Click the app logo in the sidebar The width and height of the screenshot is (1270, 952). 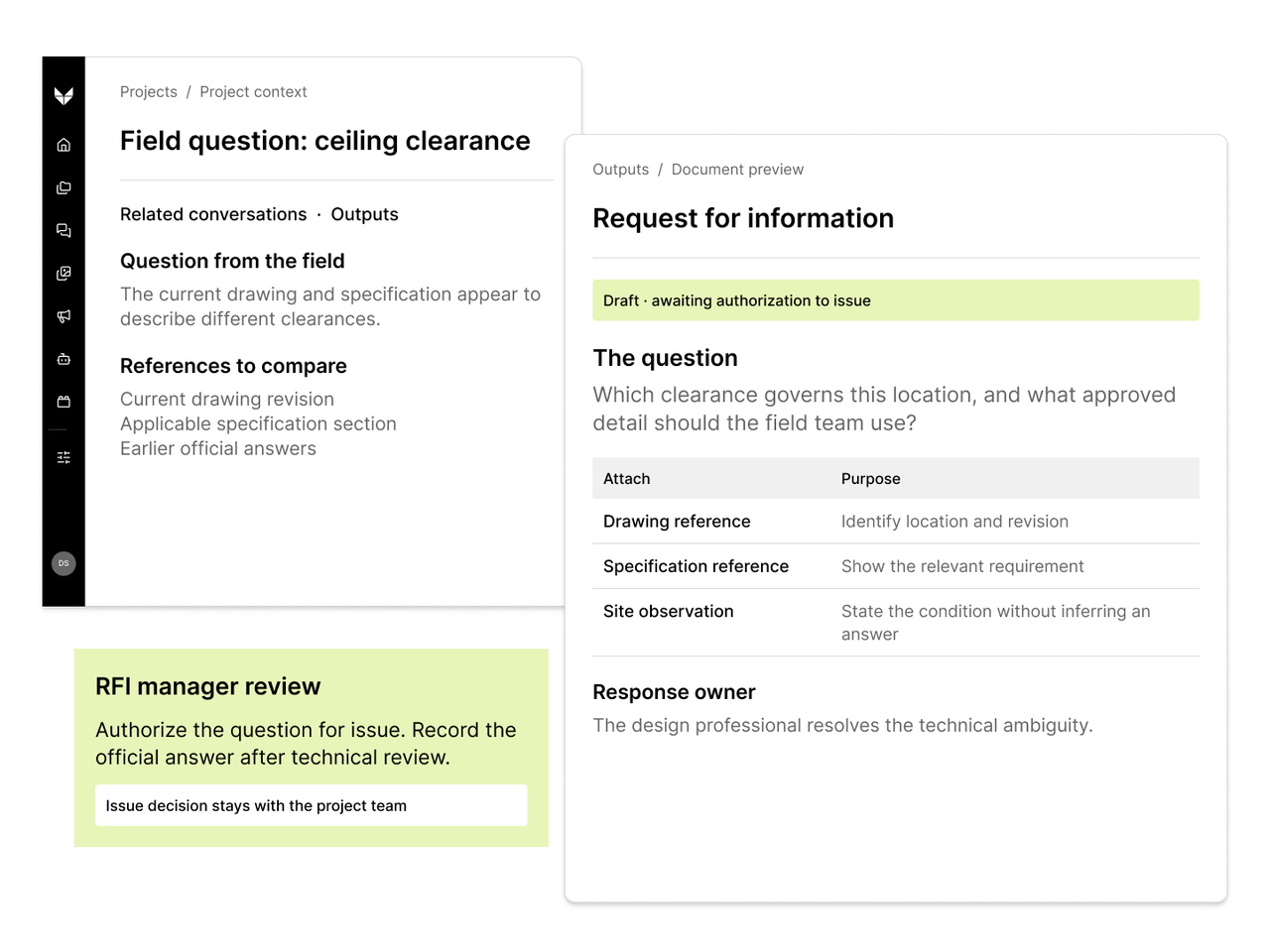pos(63,95)
